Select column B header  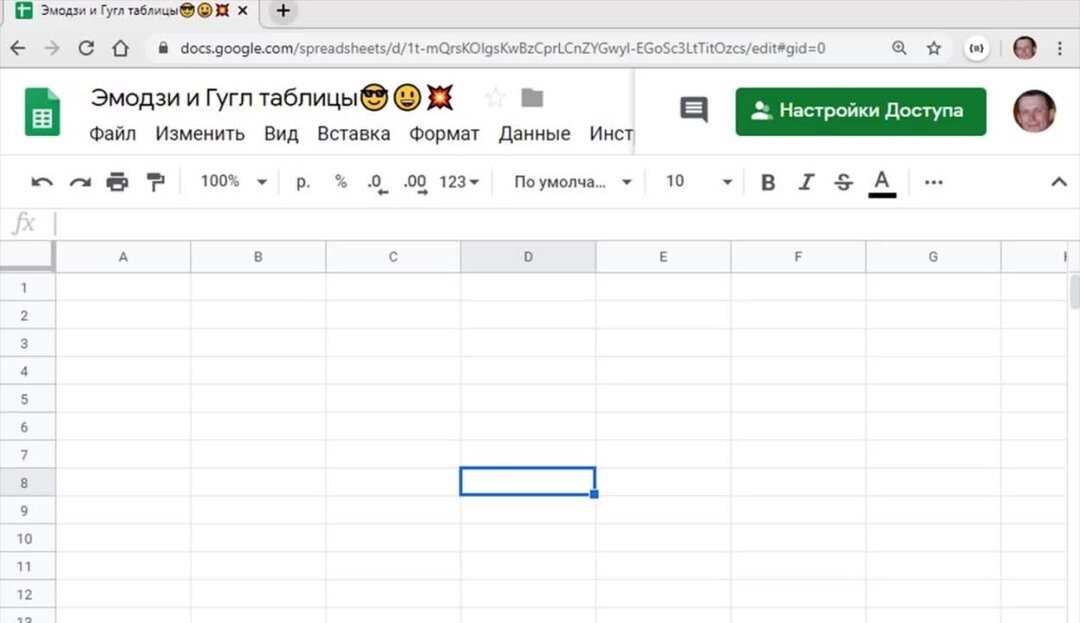[x=258, y=257]
